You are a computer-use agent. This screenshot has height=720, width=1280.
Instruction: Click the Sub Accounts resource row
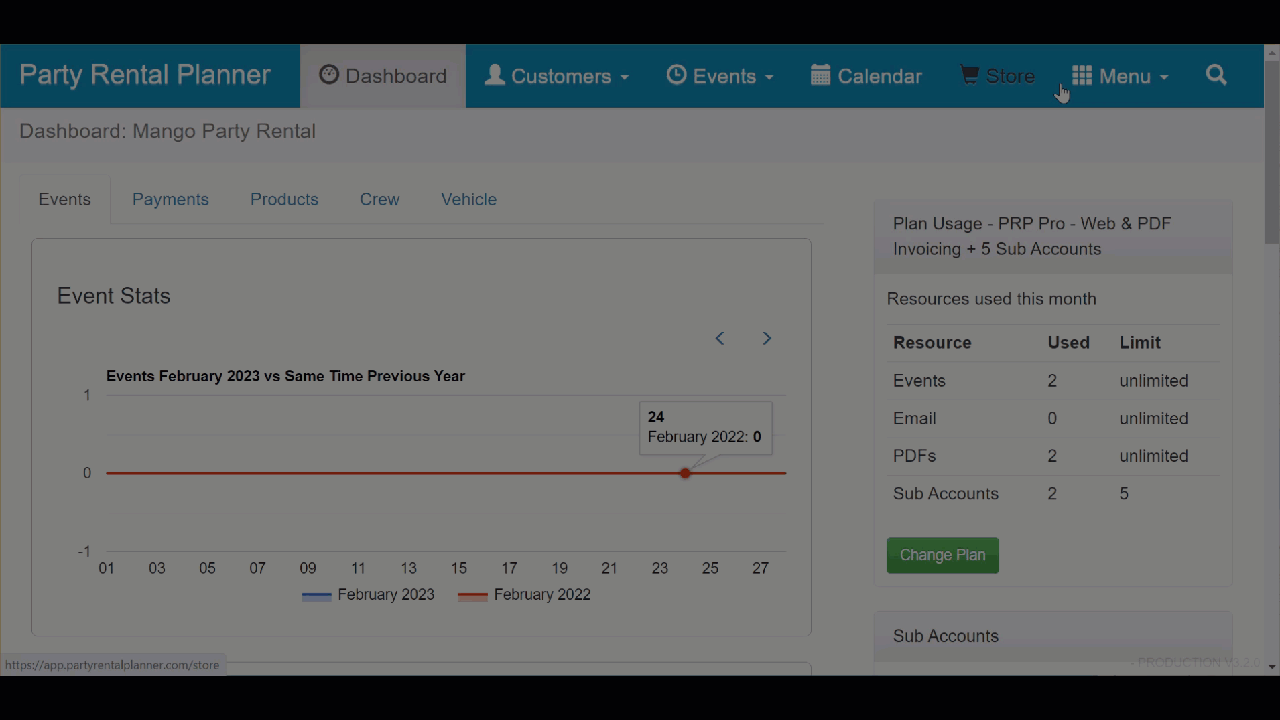(1053, 494)
